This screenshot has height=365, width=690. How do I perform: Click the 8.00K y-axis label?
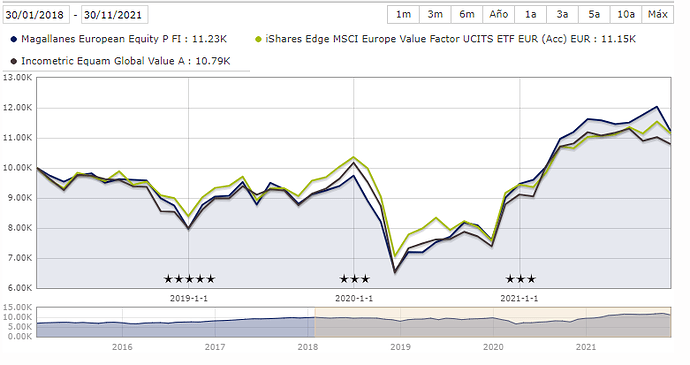pyautogui.click(x=20, y=228)
